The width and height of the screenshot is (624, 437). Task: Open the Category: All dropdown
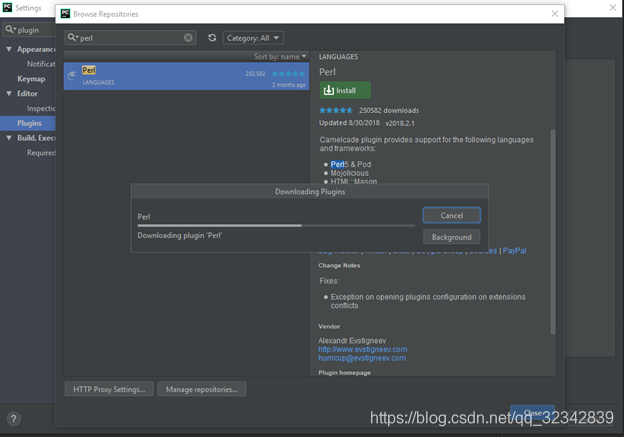coord(253,38)
